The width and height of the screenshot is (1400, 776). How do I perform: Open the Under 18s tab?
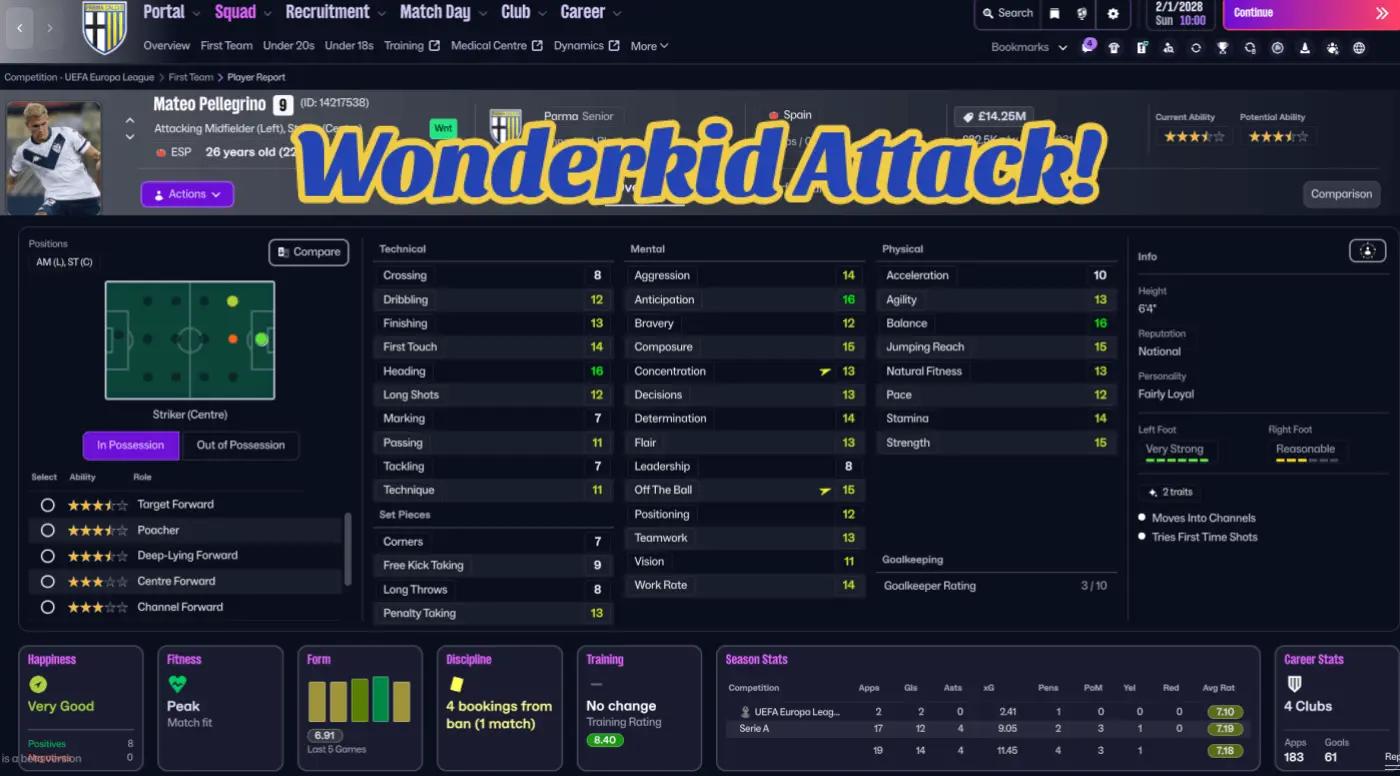click(x=350, y=46)
